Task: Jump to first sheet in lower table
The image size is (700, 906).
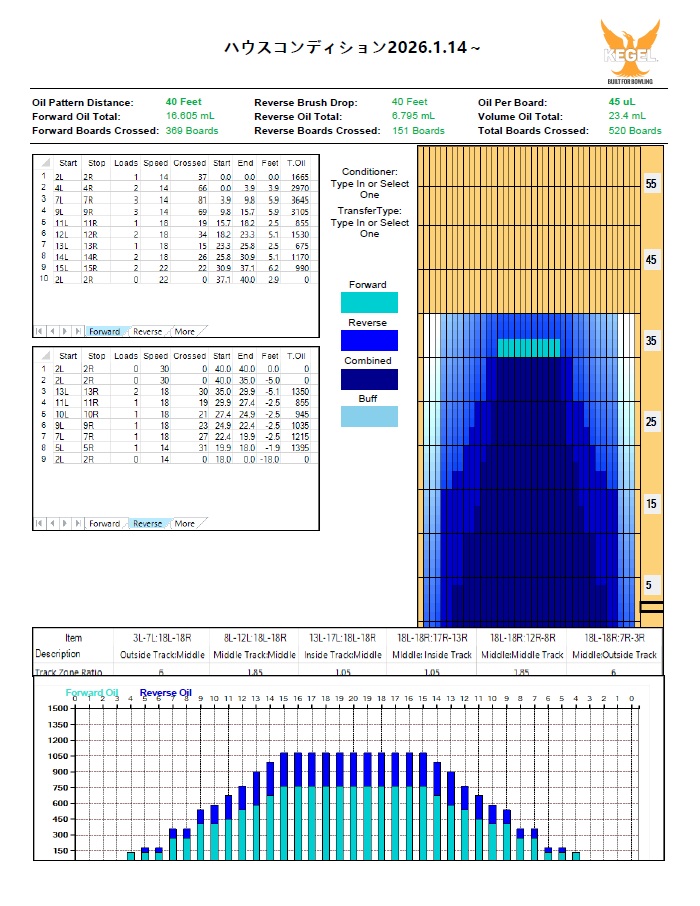Action: pyautogui.click(x=40, y=523)
